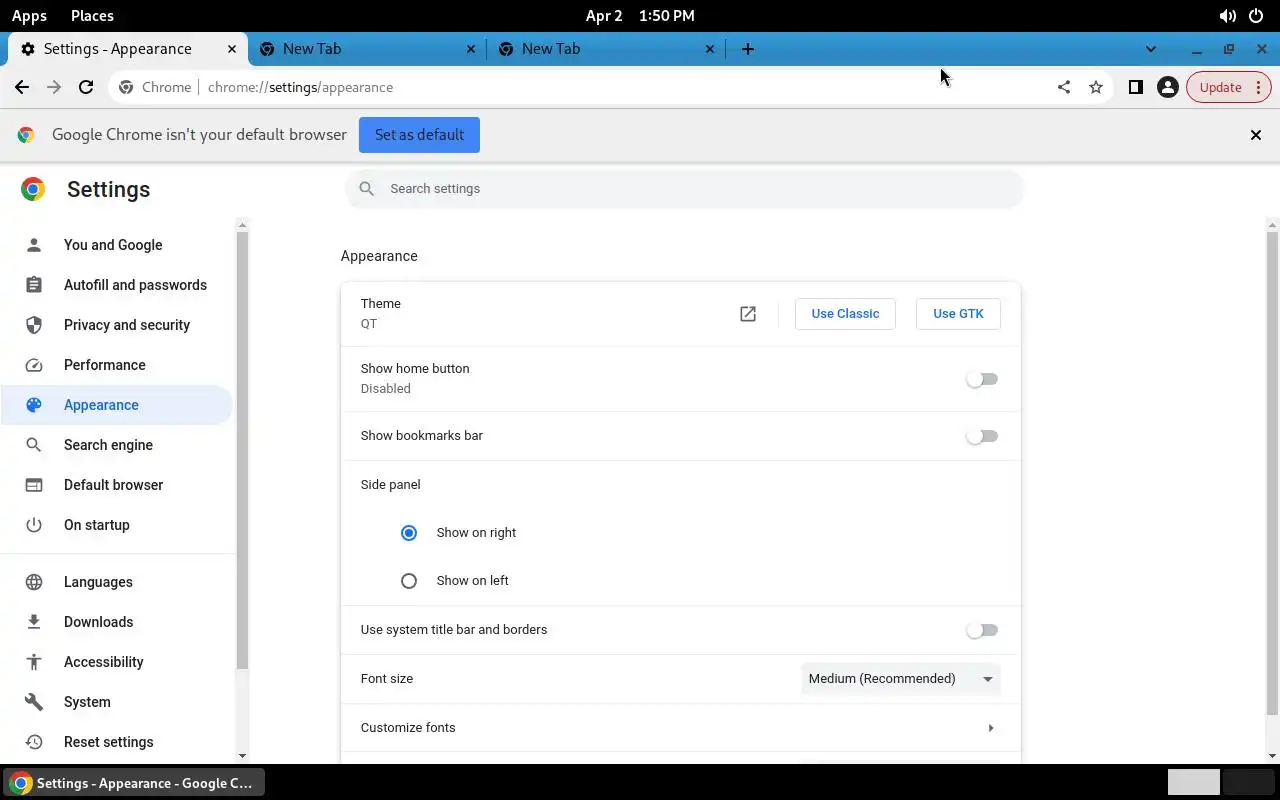Screen dimensions: 1280x800
Task: Click the Use GTK theme button
Action: click(958, 314)
